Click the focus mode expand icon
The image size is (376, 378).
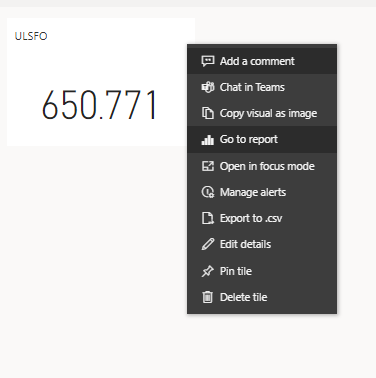point(208,166)
